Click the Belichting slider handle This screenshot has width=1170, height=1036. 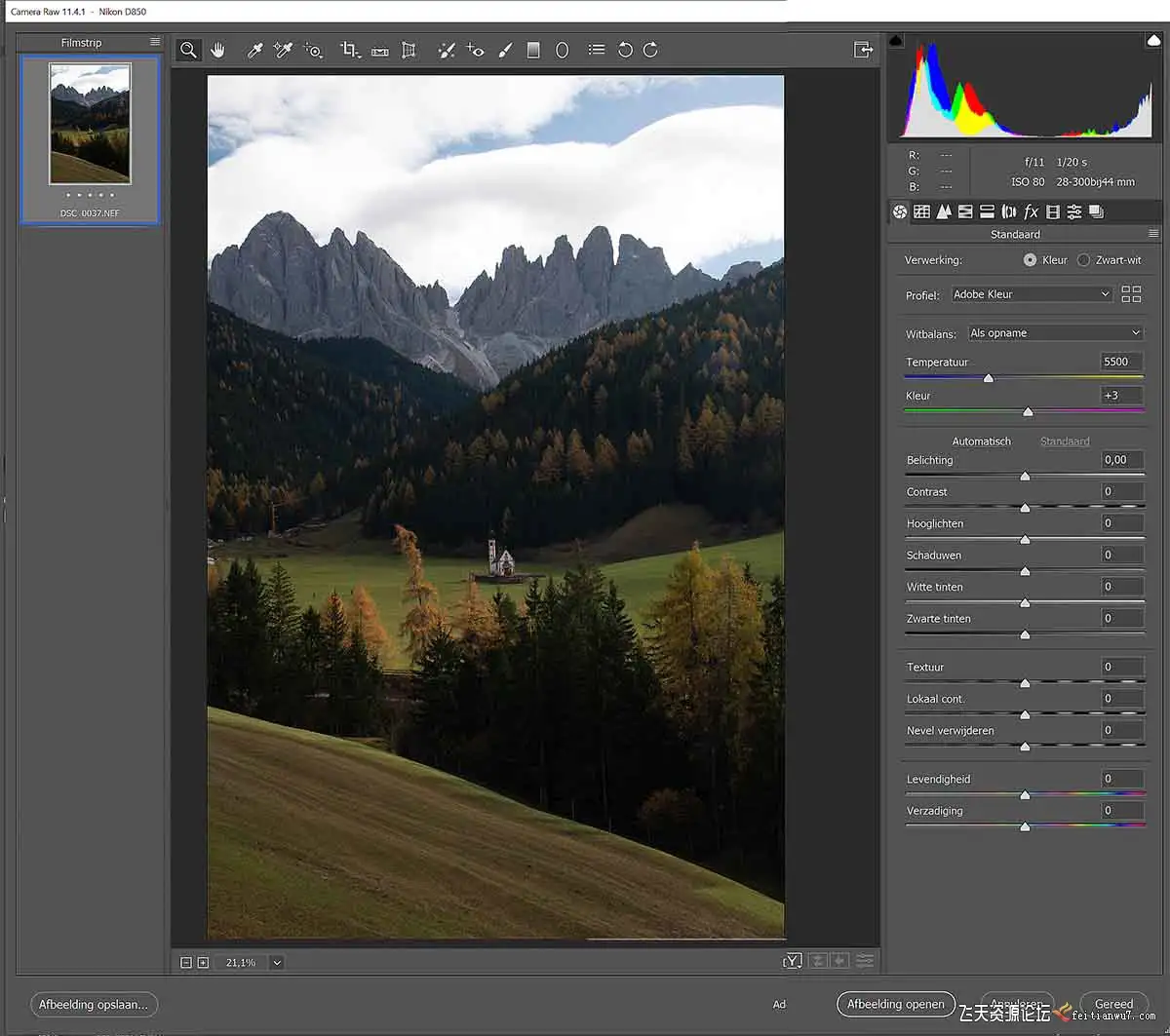(1025, 476)
